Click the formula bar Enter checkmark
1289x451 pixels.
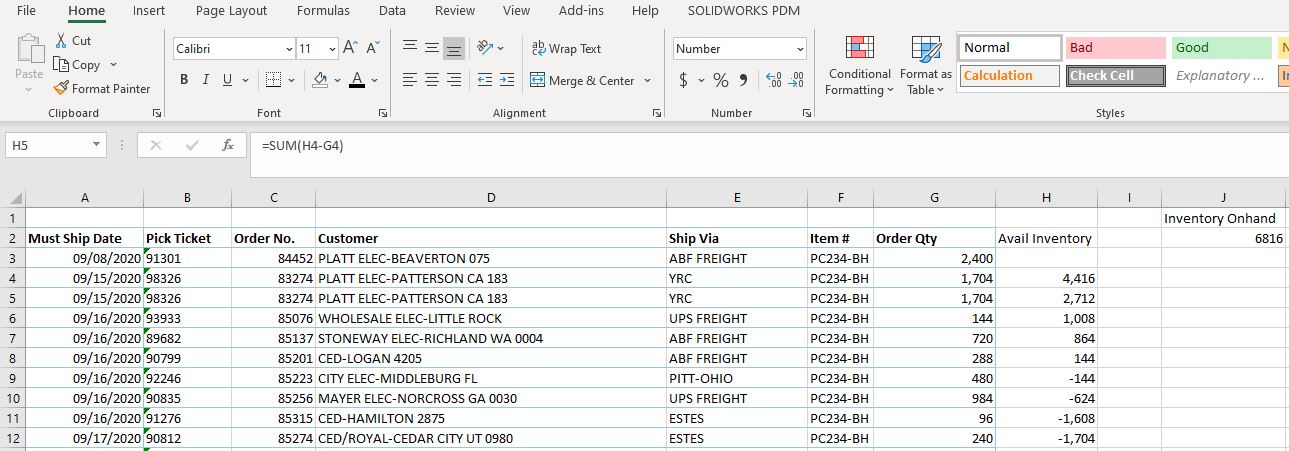click(192, 145)
